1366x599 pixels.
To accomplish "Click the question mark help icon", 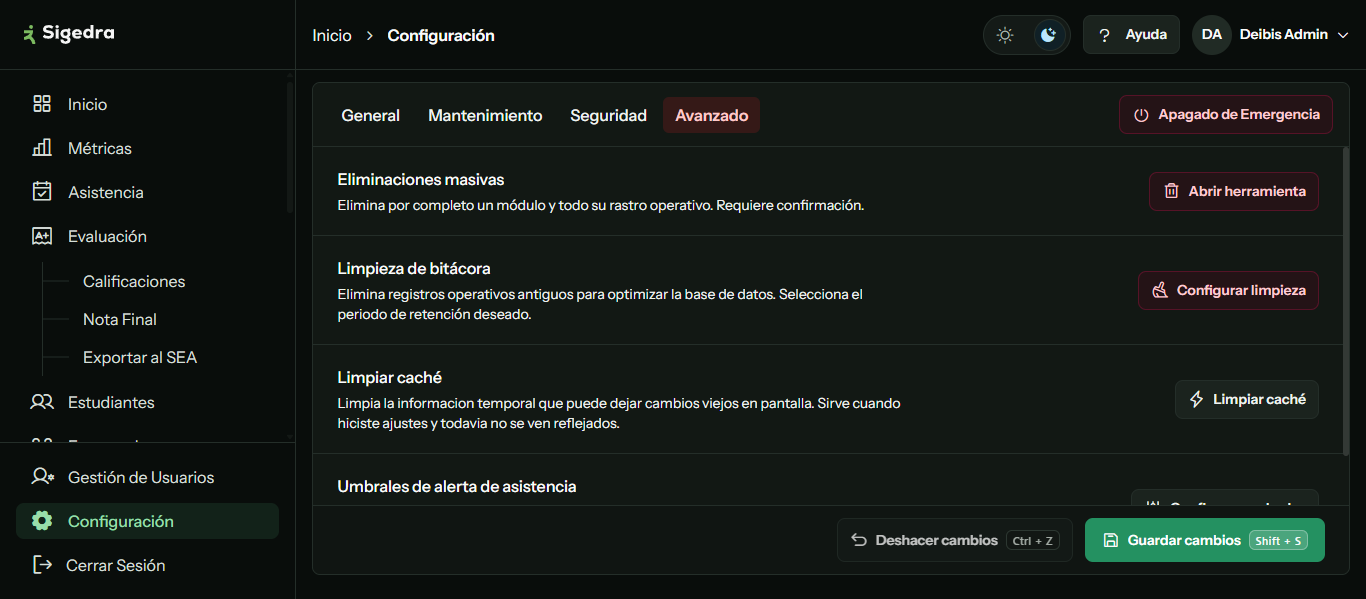I will click(x=1104, y=35).
